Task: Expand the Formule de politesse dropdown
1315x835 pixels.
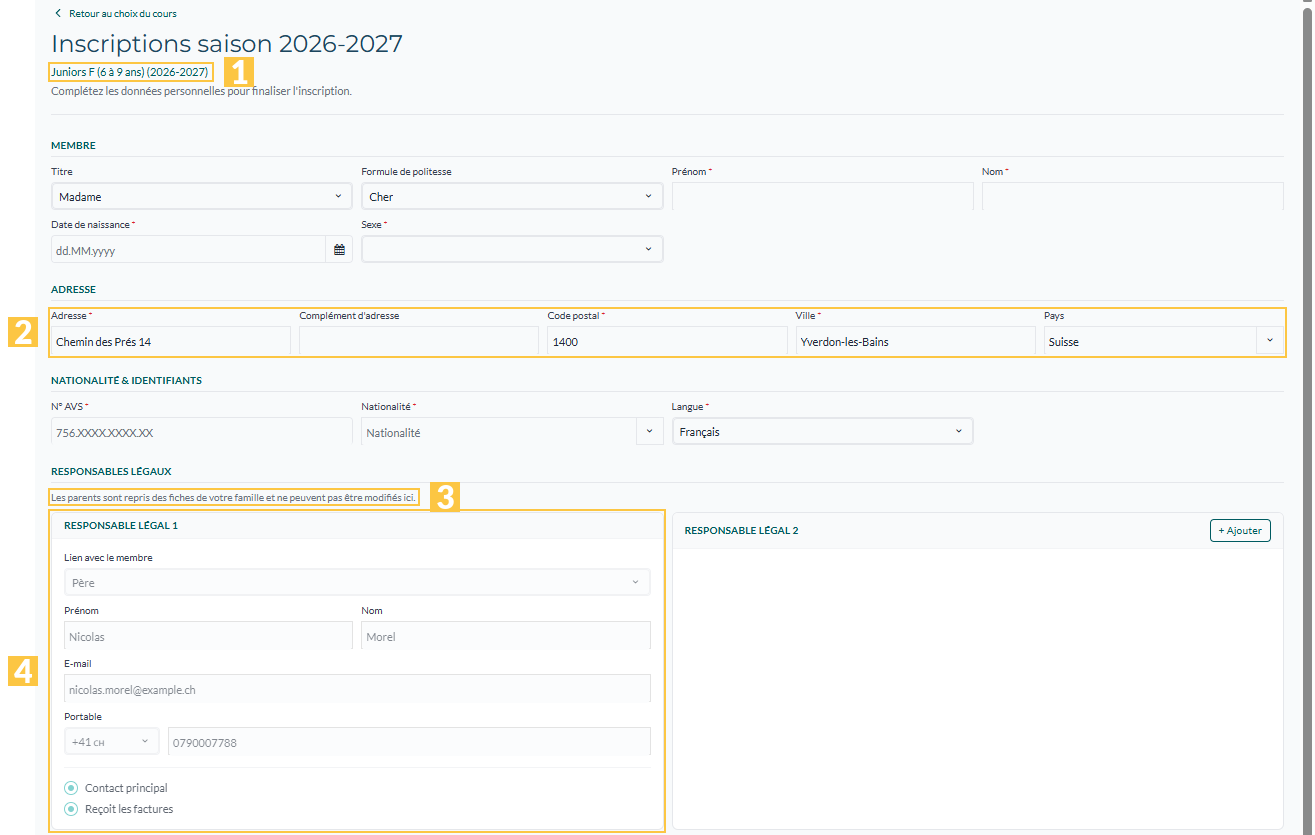Action: (512, 197)
